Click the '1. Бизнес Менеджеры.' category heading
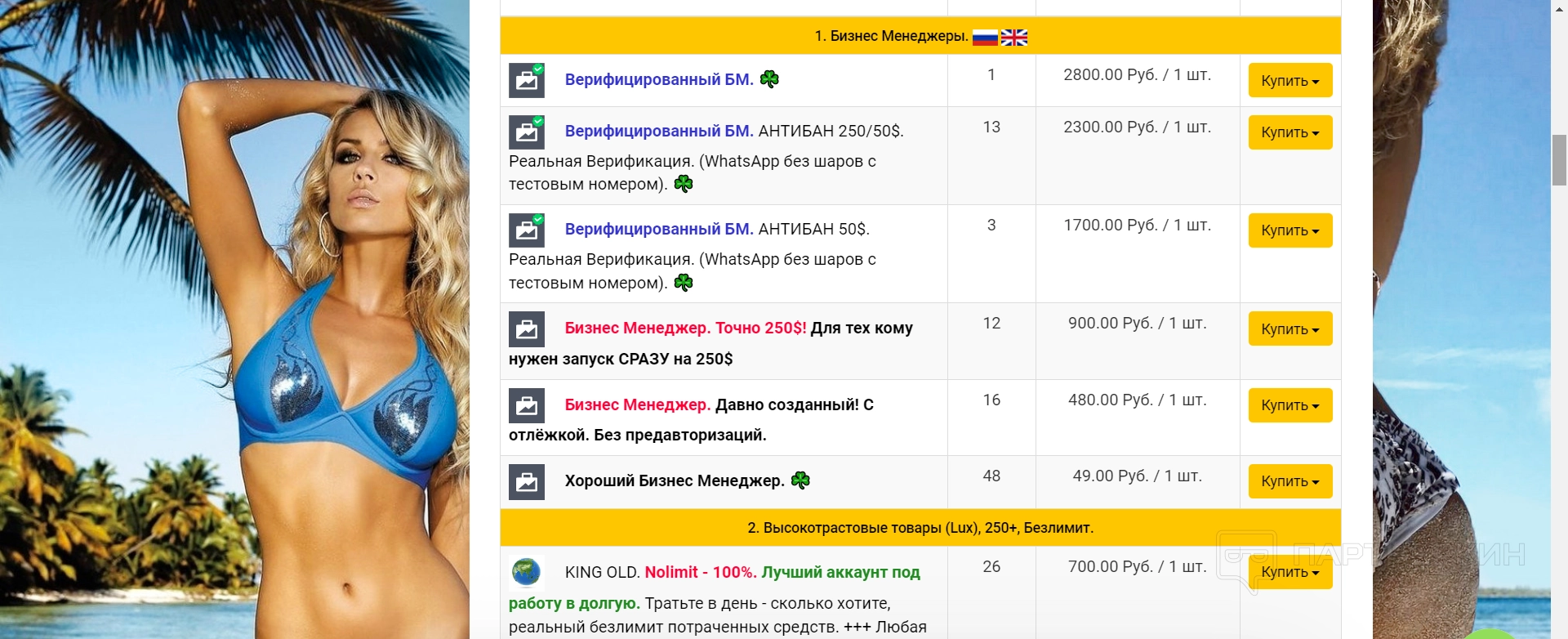The height and width of the screenshot is (639, 1568). 891,37
